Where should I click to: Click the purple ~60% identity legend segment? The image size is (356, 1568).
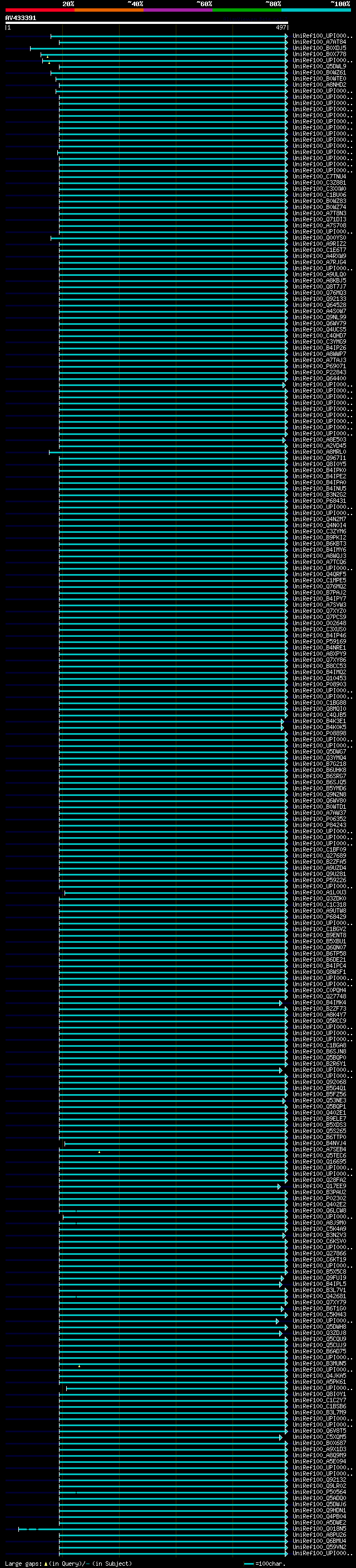point(179,10)
